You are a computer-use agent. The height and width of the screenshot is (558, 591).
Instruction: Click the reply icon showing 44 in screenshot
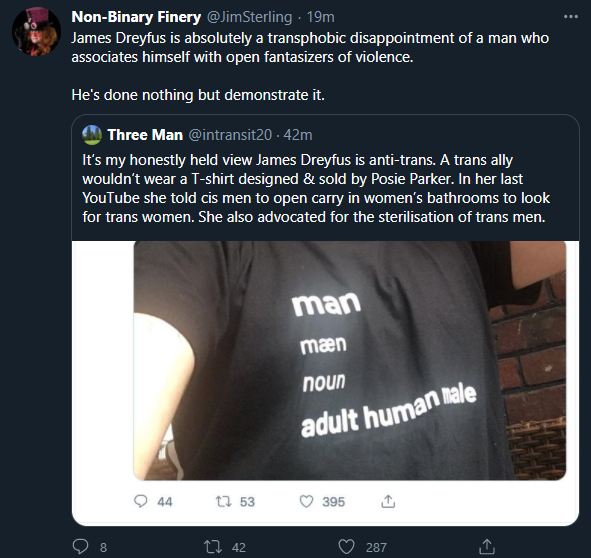141,501
